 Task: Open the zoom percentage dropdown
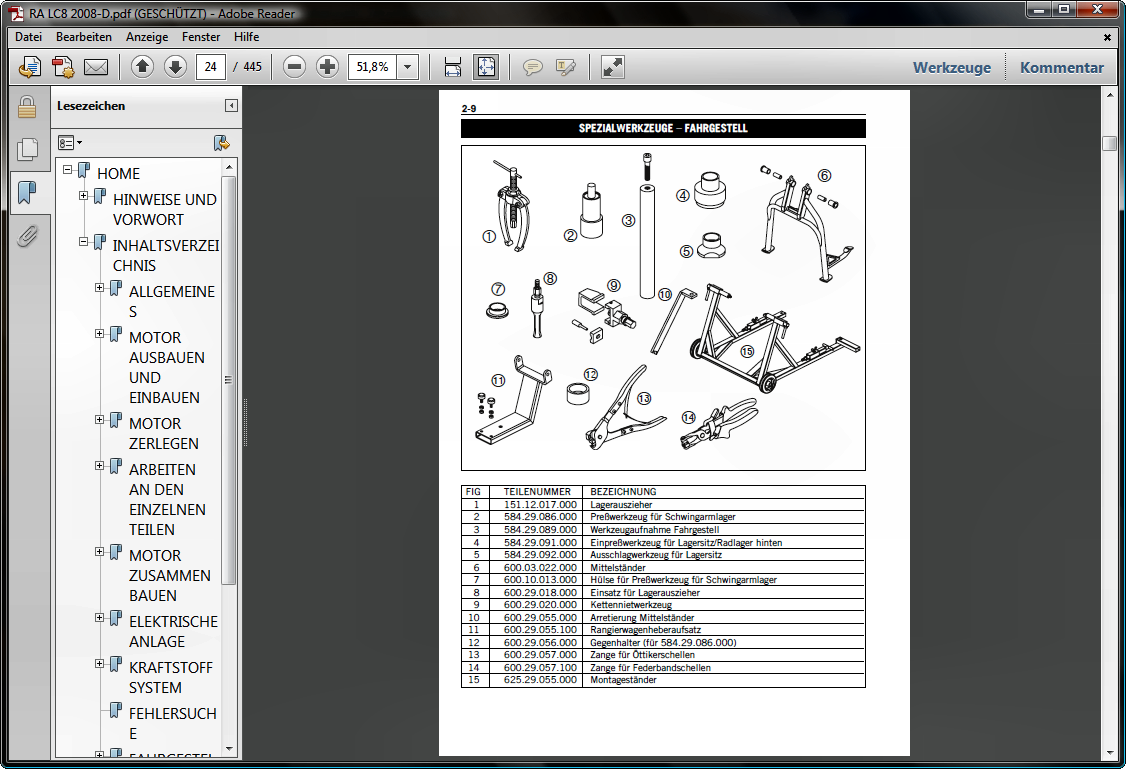tap(407, 68)
